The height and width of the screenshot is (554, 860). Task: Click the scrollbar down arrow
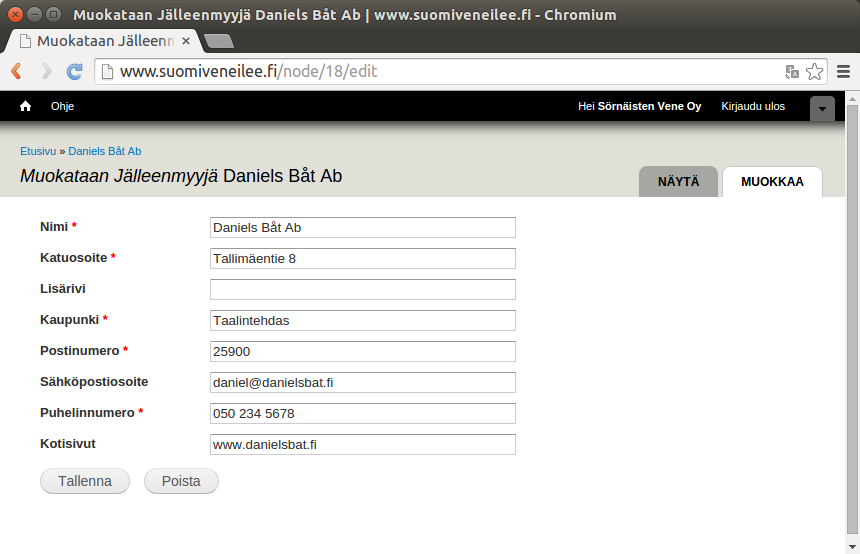pyautogui.click(x=852, y=546)
